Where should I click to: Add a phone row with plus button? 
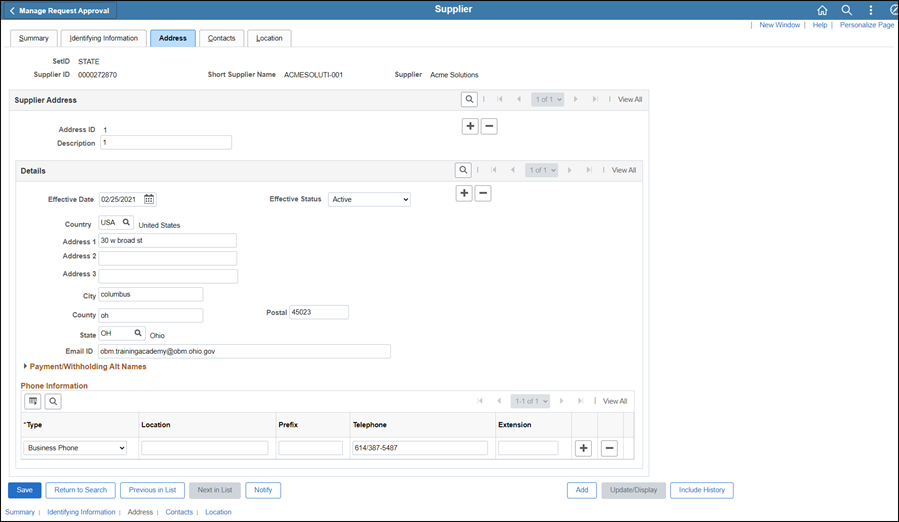click(x=583, y=448)
